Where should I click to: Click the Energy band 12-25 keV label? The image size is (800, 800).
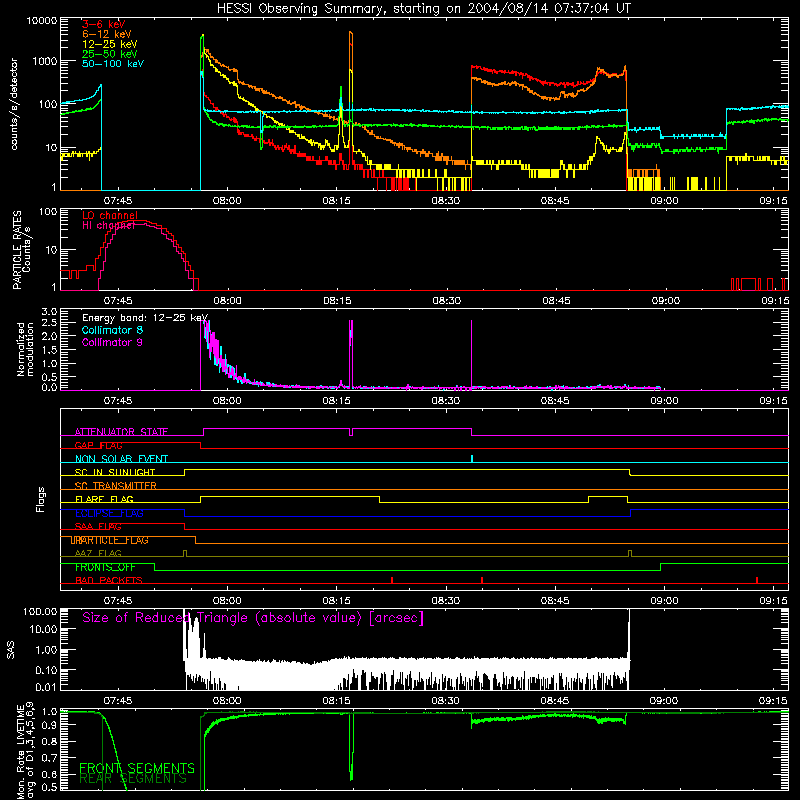(x=145, y=318)
